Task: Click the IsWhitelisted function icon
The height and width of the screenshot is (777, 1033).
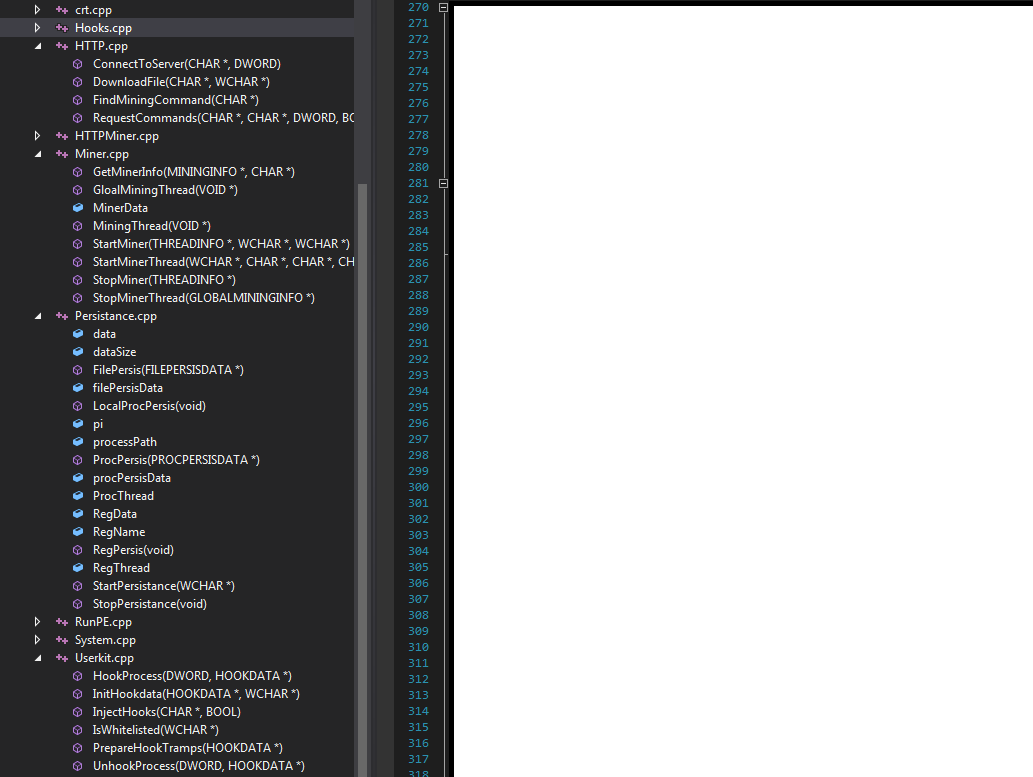Action: 78,730
